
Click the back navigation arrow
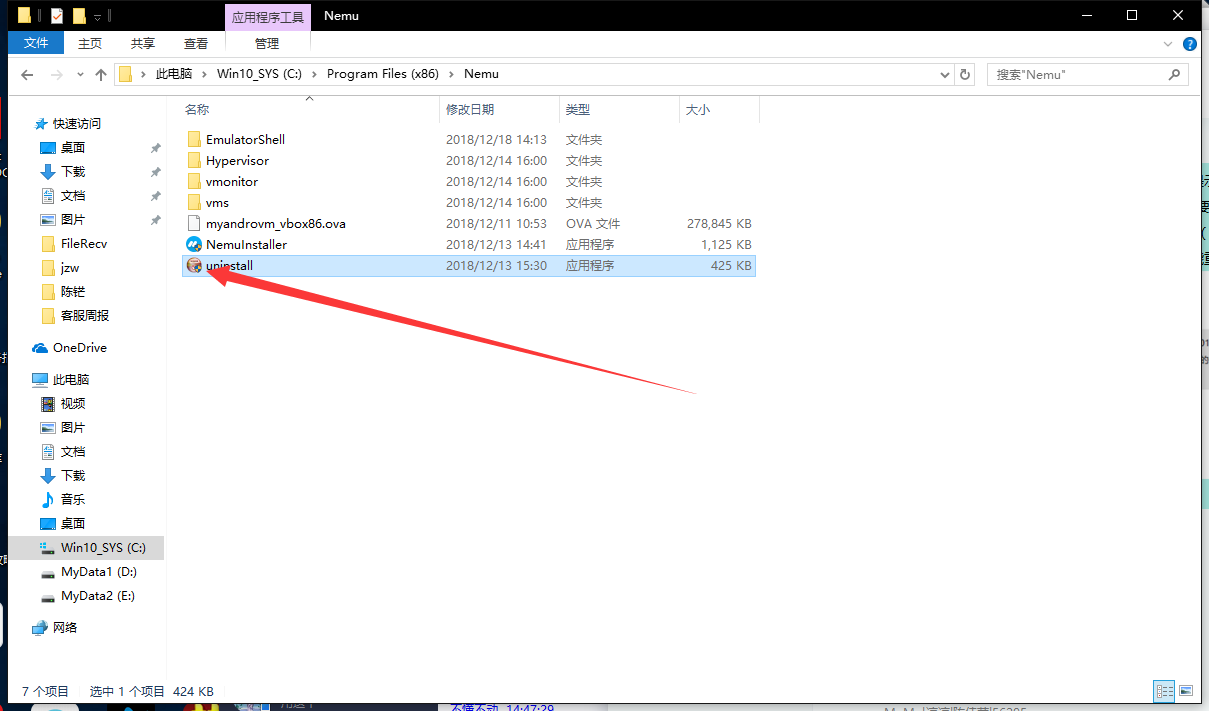pyautogui.click(x=27, y=75)
